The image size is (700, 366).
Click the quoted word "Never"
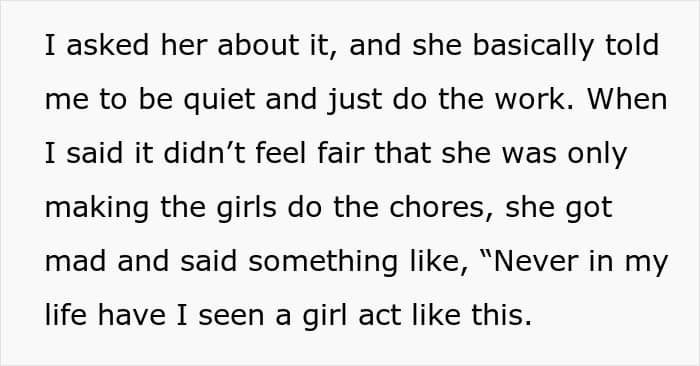[x=536, y=261]
